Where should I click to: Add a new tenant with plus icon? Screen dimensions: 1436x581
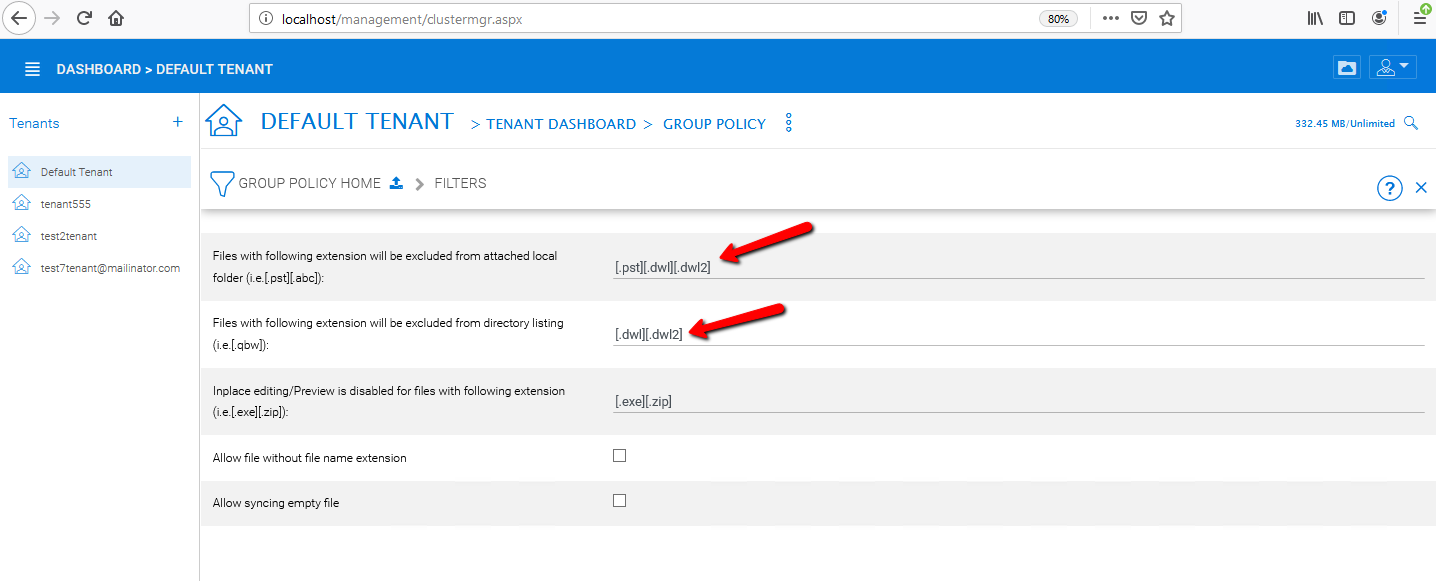[178, 122]
